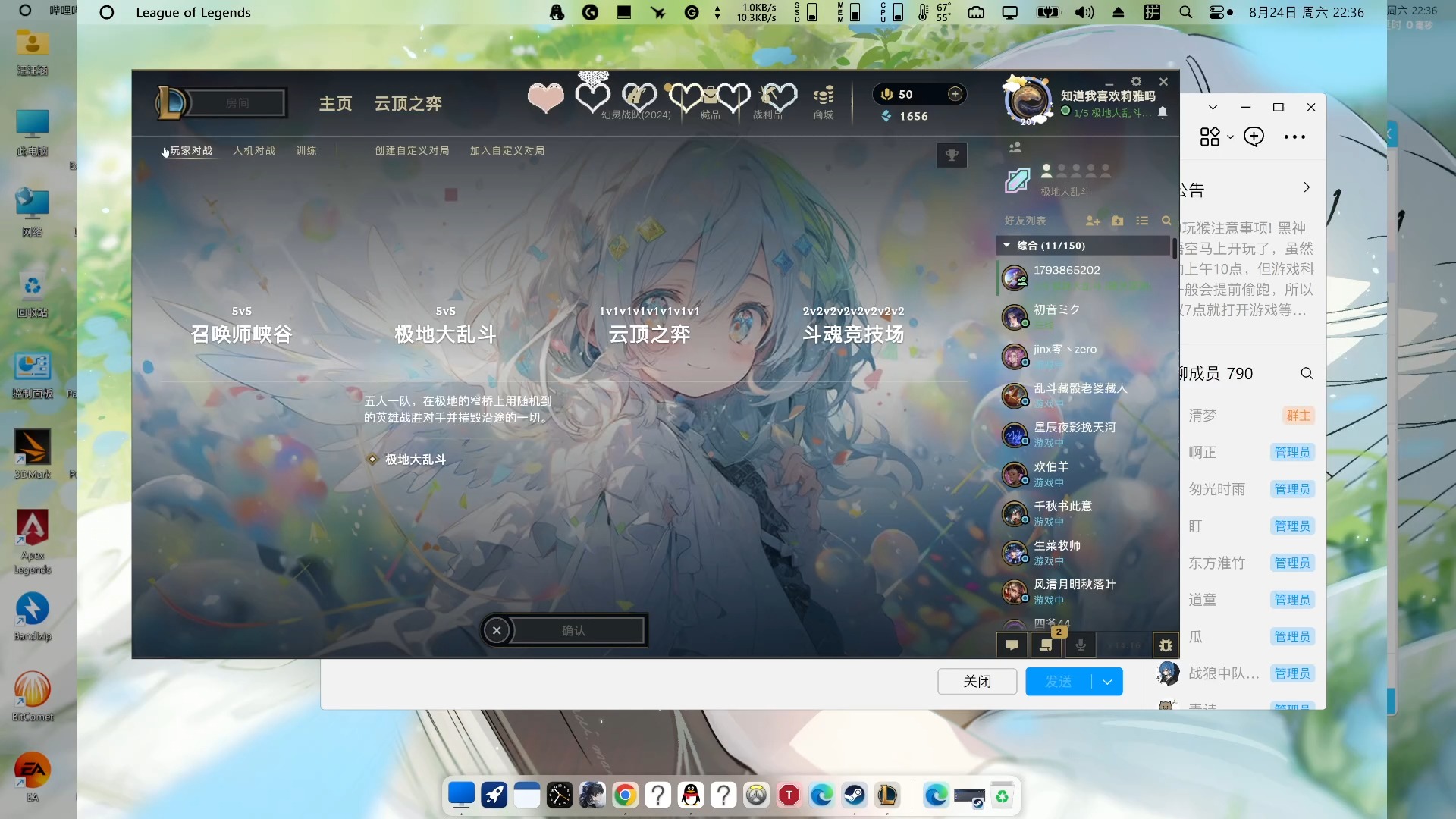Click the circled plus icon in QQ window
This screenshot has width=1456, height=819.
click(1254, 136)
